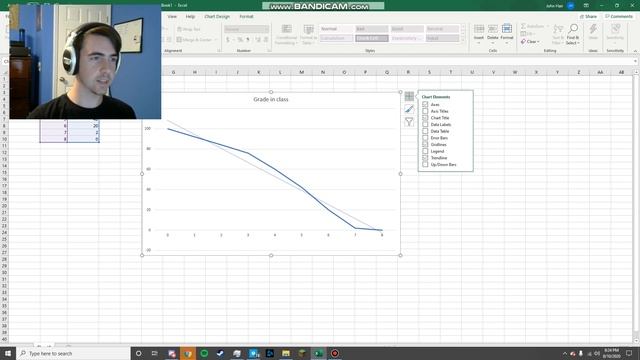Open the Number group dialog launcher
Screen dimensions: 640x360
(269, 51)
